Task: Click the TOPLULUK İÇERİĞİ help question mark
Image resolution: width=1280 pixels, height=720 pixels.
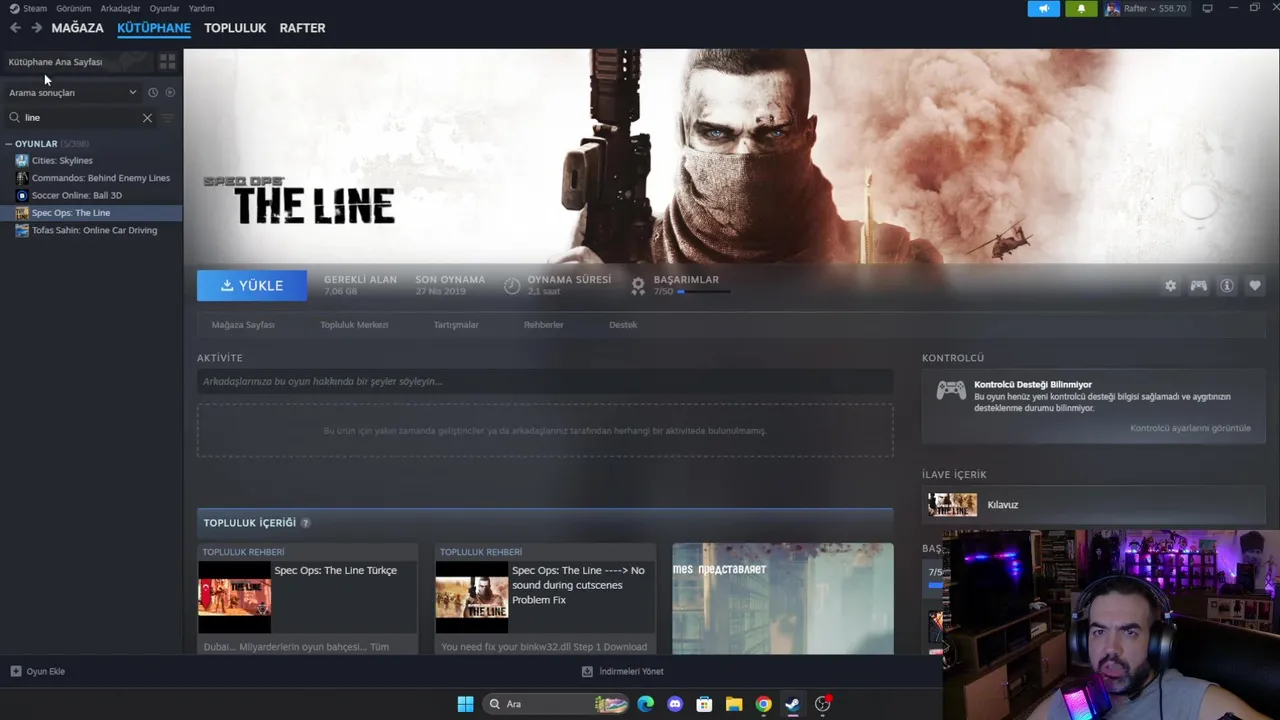Action: [306, 523]
